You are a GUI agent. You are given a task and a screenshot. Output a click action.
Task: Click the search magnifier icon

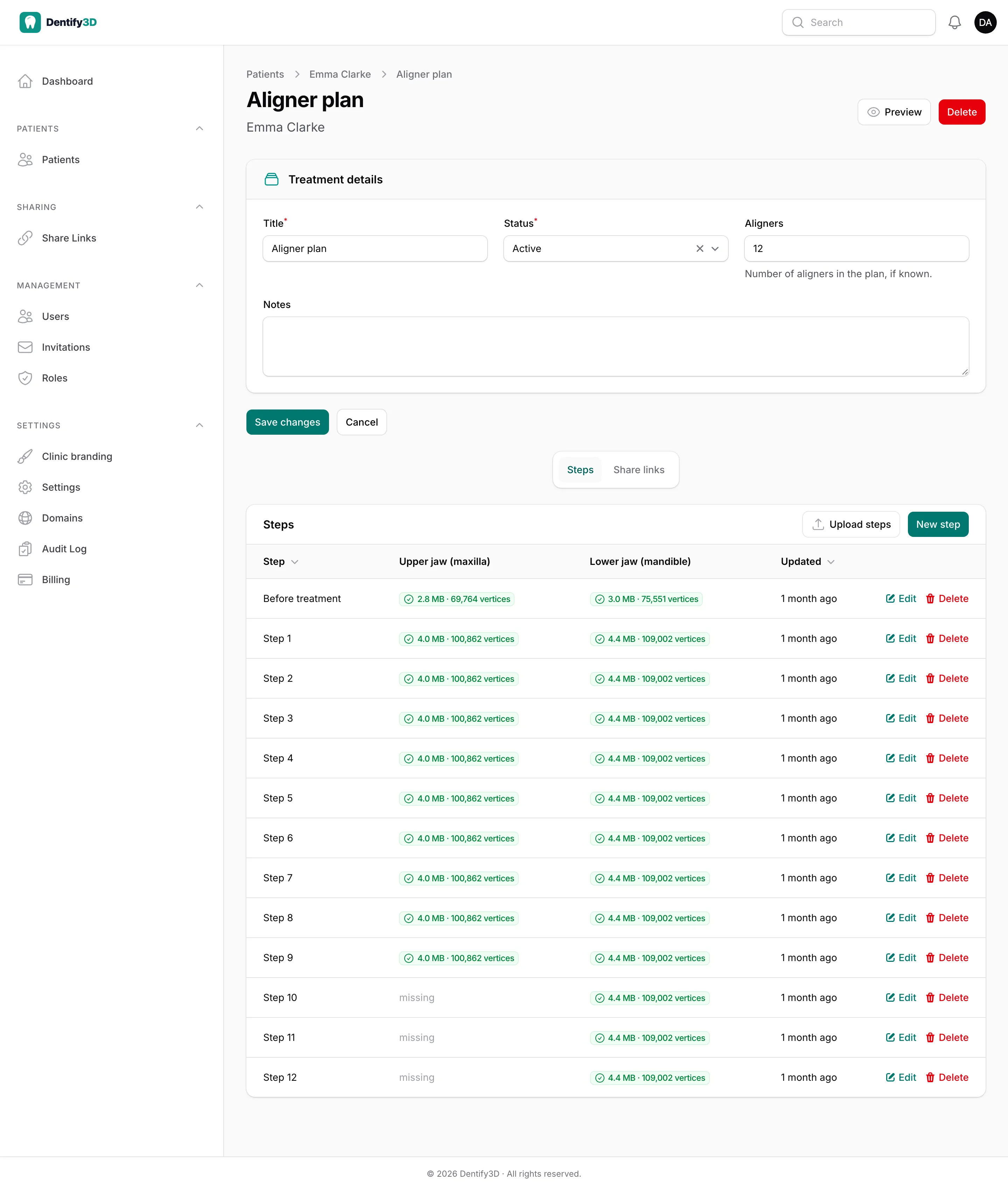tap(798, 22)
